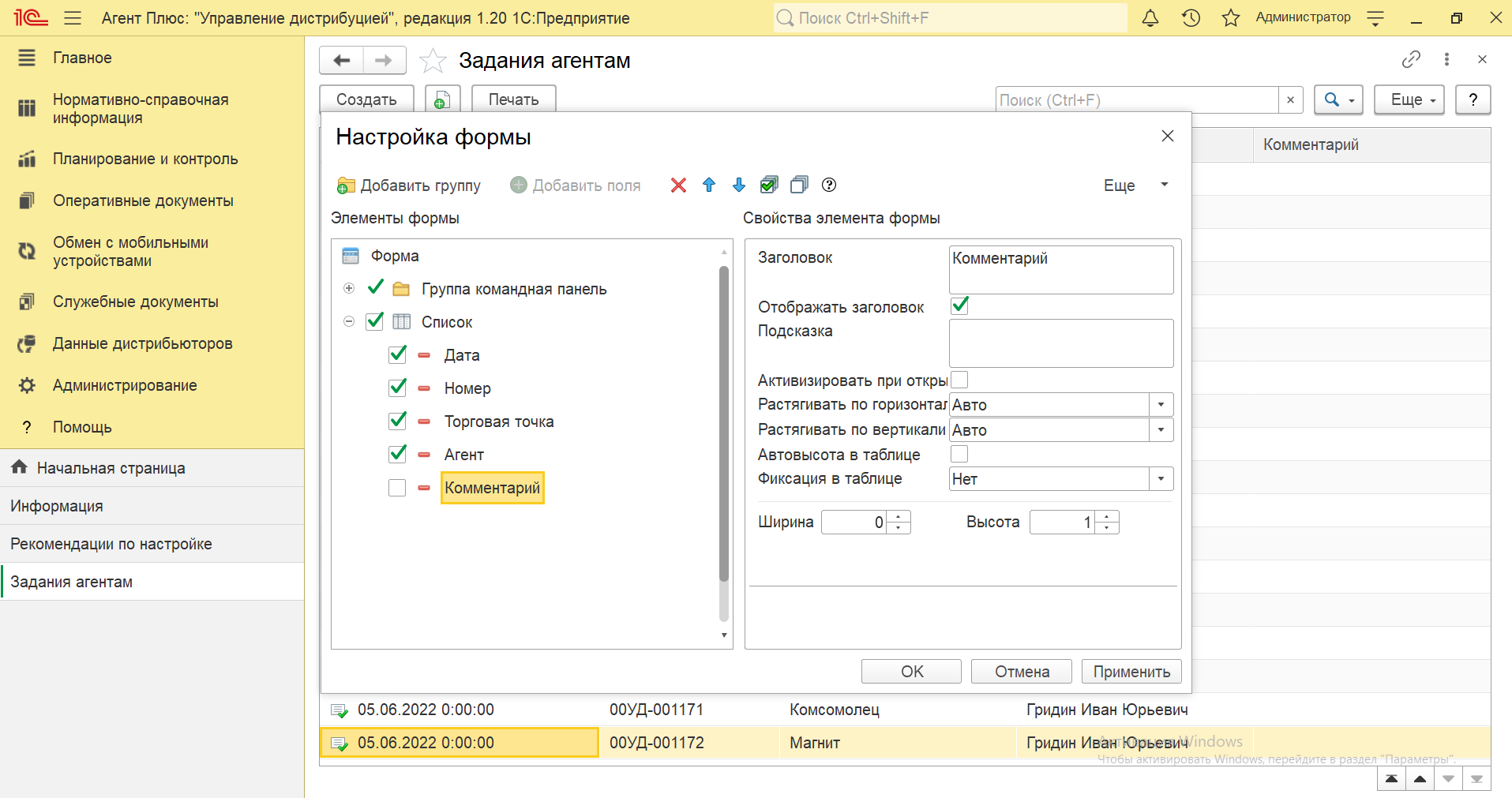Enable Активизировать при открытии checkbox

959,380
